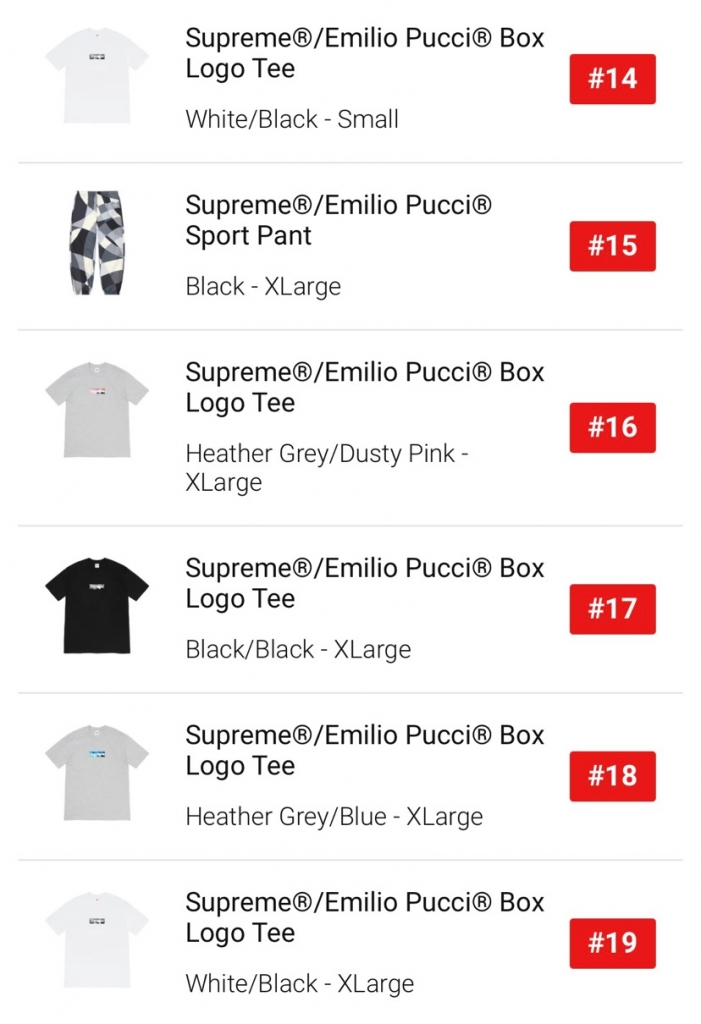Tap the red #14 badge
Image resolution: width=701 pixels, height=1024 pixels.
click(x=612, y=79)
